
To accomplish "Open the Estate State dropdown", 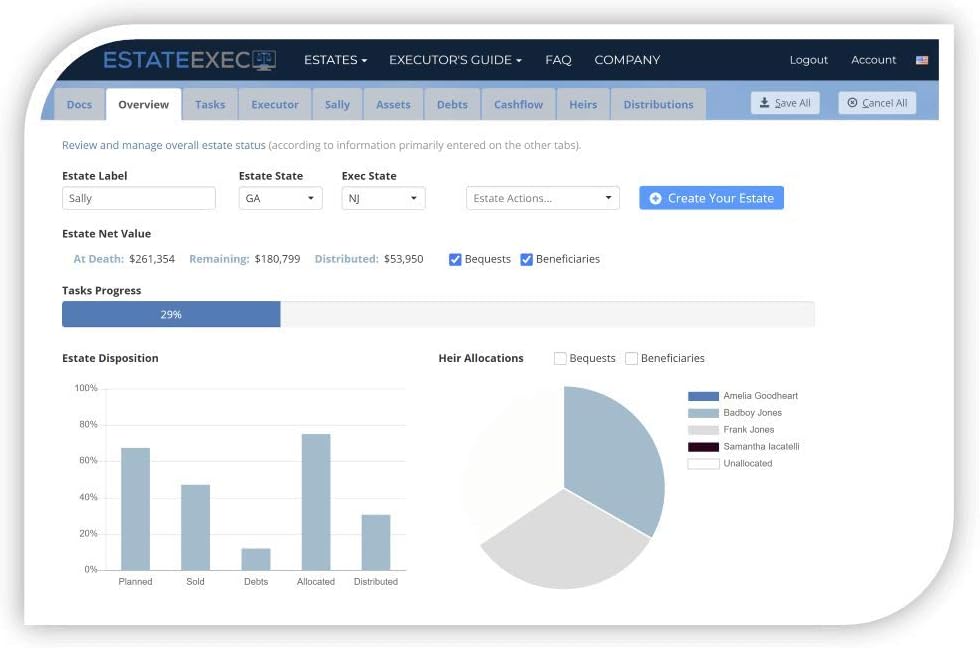I will tap(281, 198).
